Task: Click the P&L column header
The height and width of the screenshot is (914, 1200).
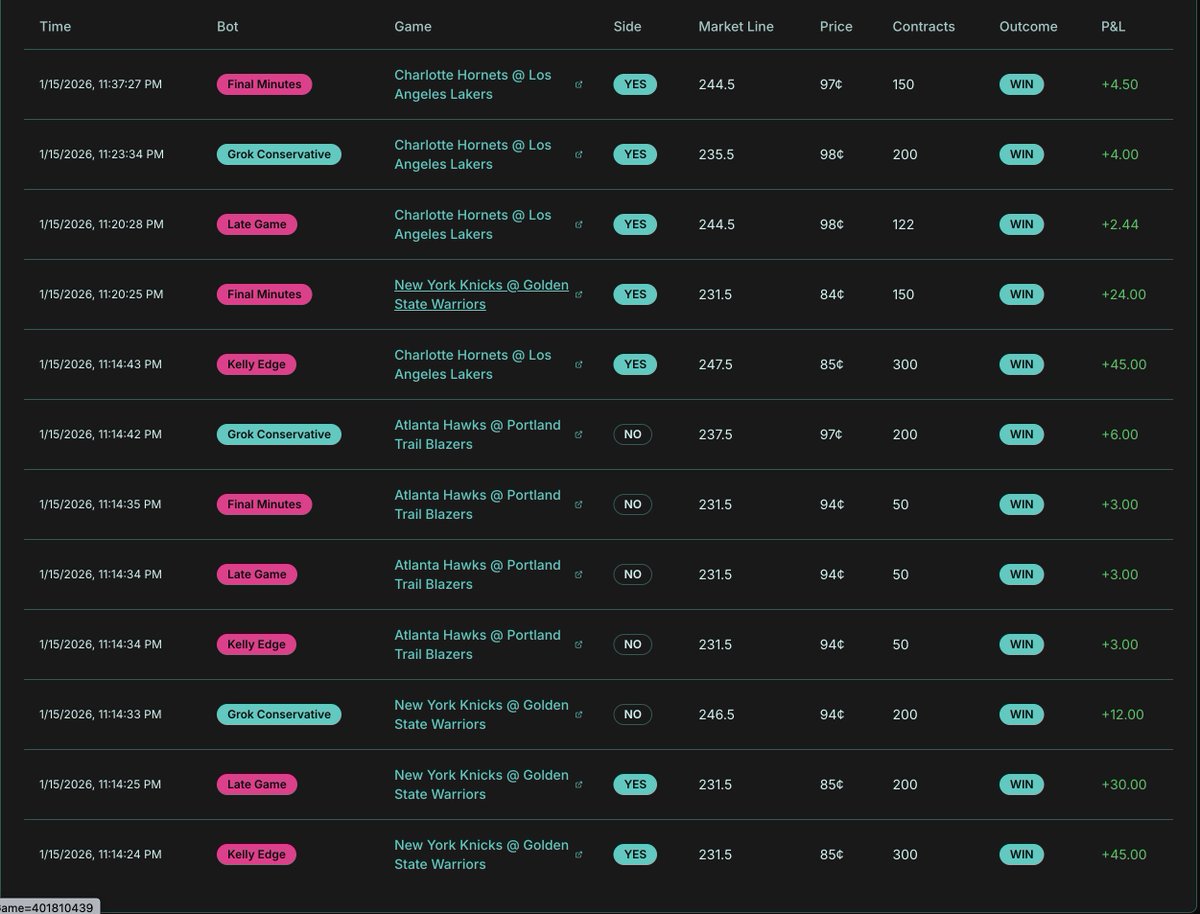Action: [x=1113, y=27]
